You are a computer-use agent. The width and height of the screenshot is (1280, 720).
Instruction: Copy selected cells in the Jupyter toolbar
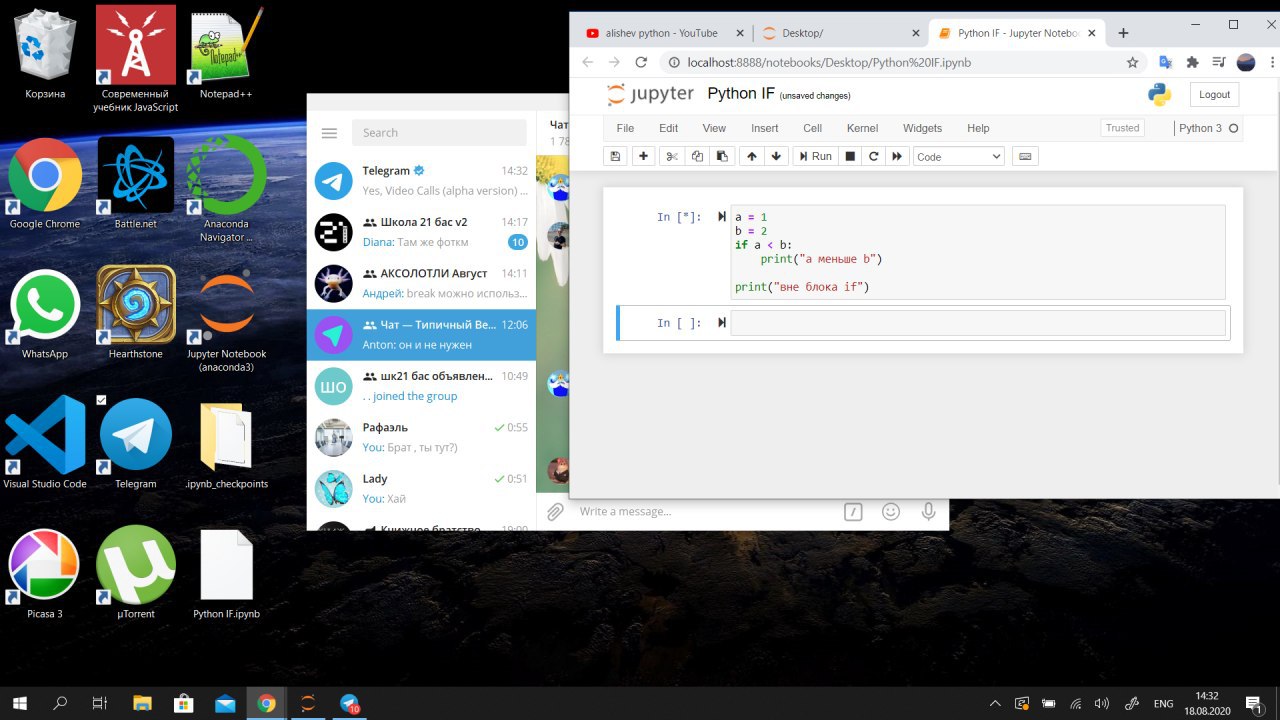[697, 156]
